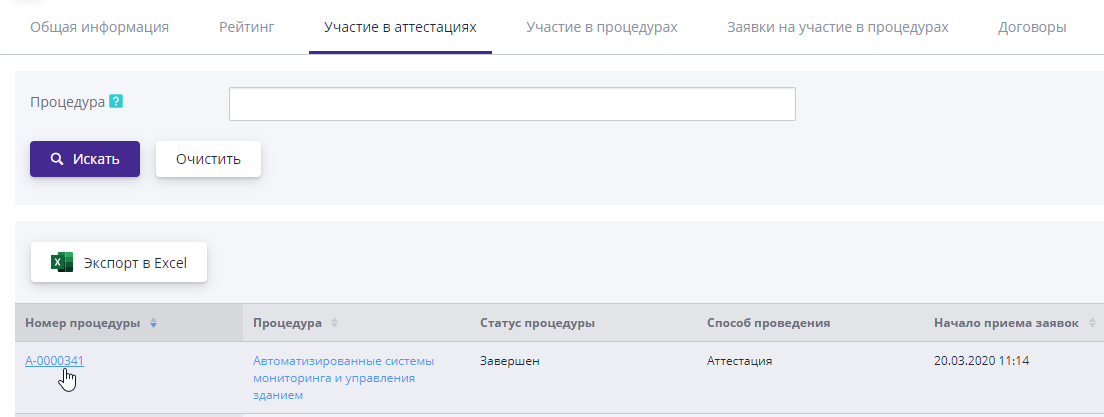Screen dimensions: 1104x417
Task: Click the help icon next to Процедура
Action: 116,101
